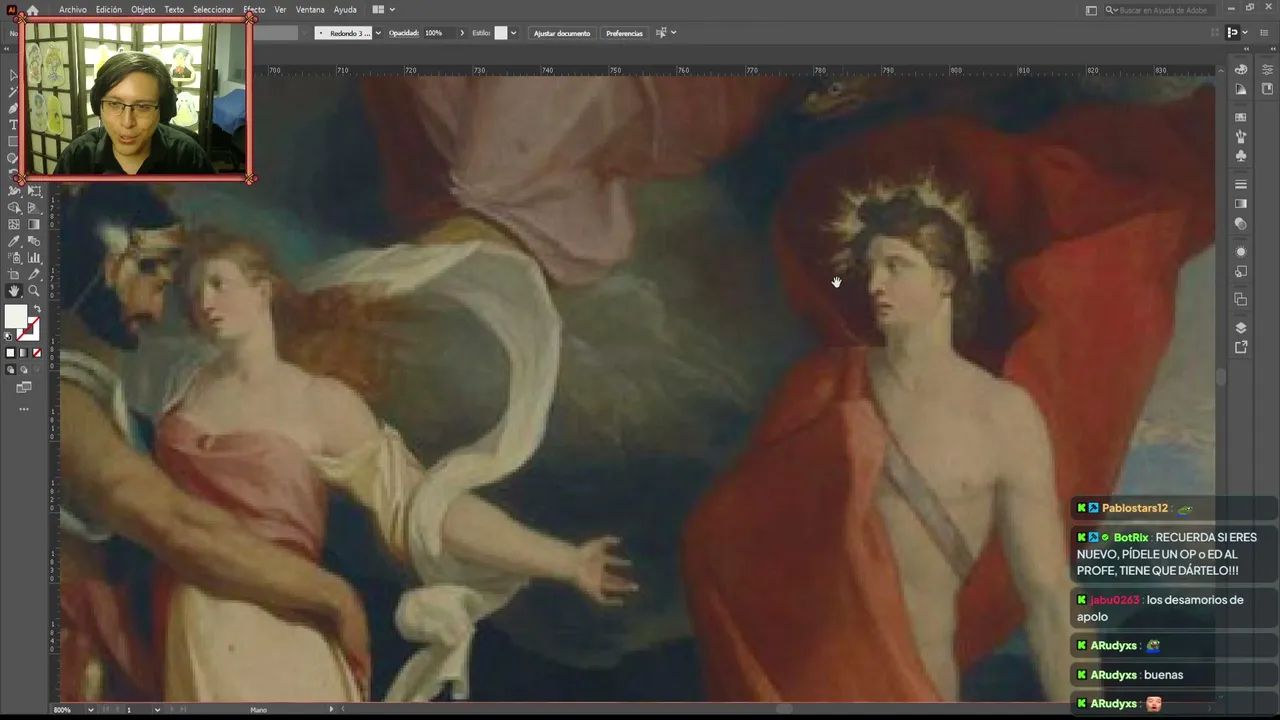
Task: Open the 800% zoom level dropdown
Action: pyautogui.click(x=90, y=710)
